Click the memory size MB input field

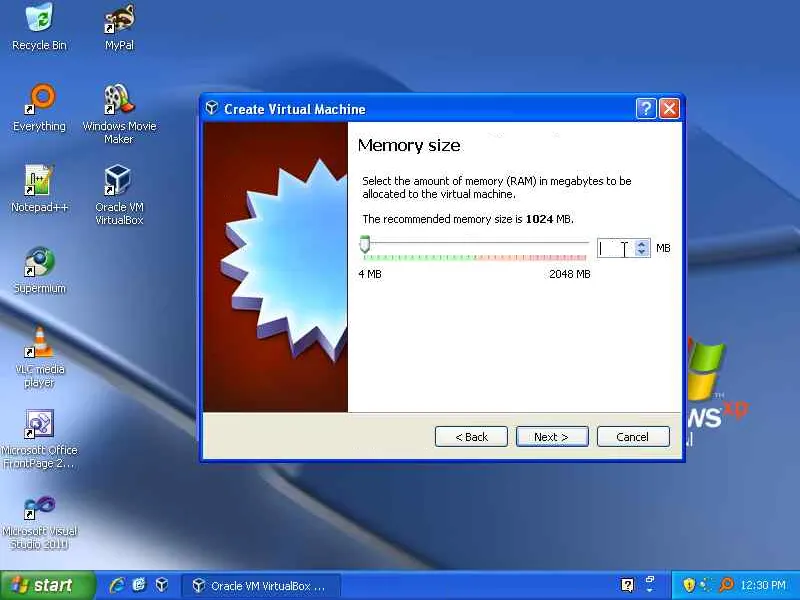[x=615, y=248]
